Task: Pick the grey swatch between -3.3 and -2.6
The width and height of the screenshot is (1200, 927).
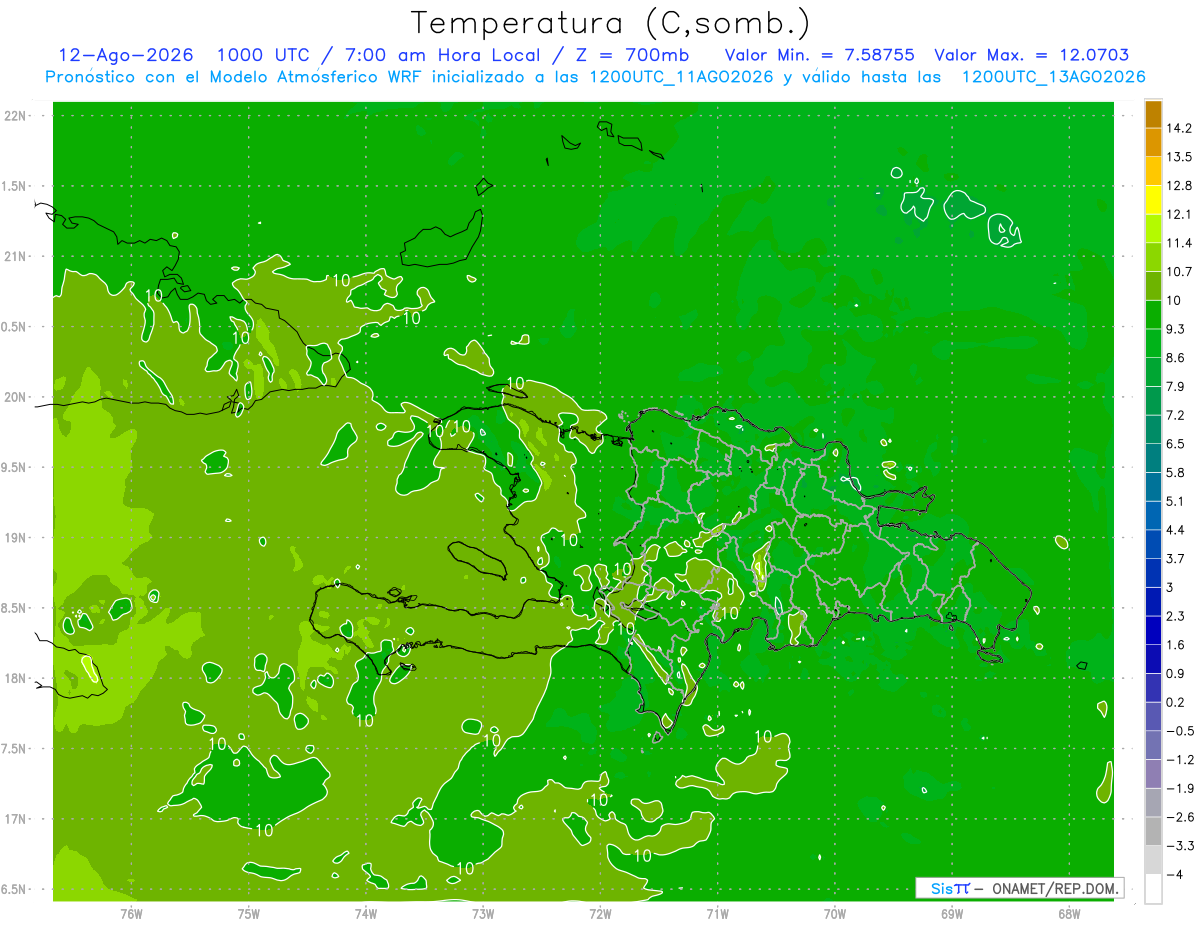Action: [x=1152, y=831]
